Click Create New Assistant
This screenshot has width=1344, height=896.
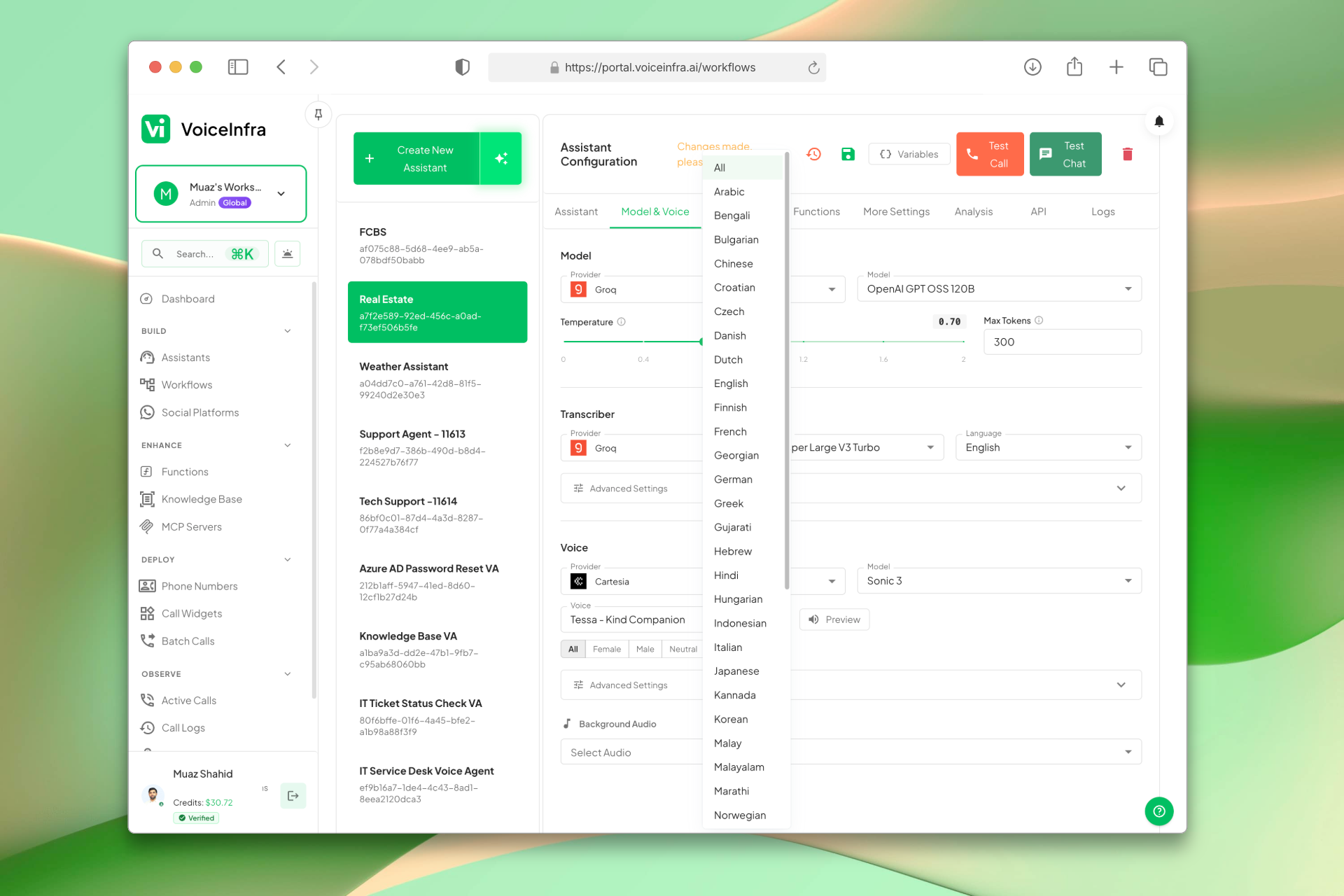coord(416,159)
